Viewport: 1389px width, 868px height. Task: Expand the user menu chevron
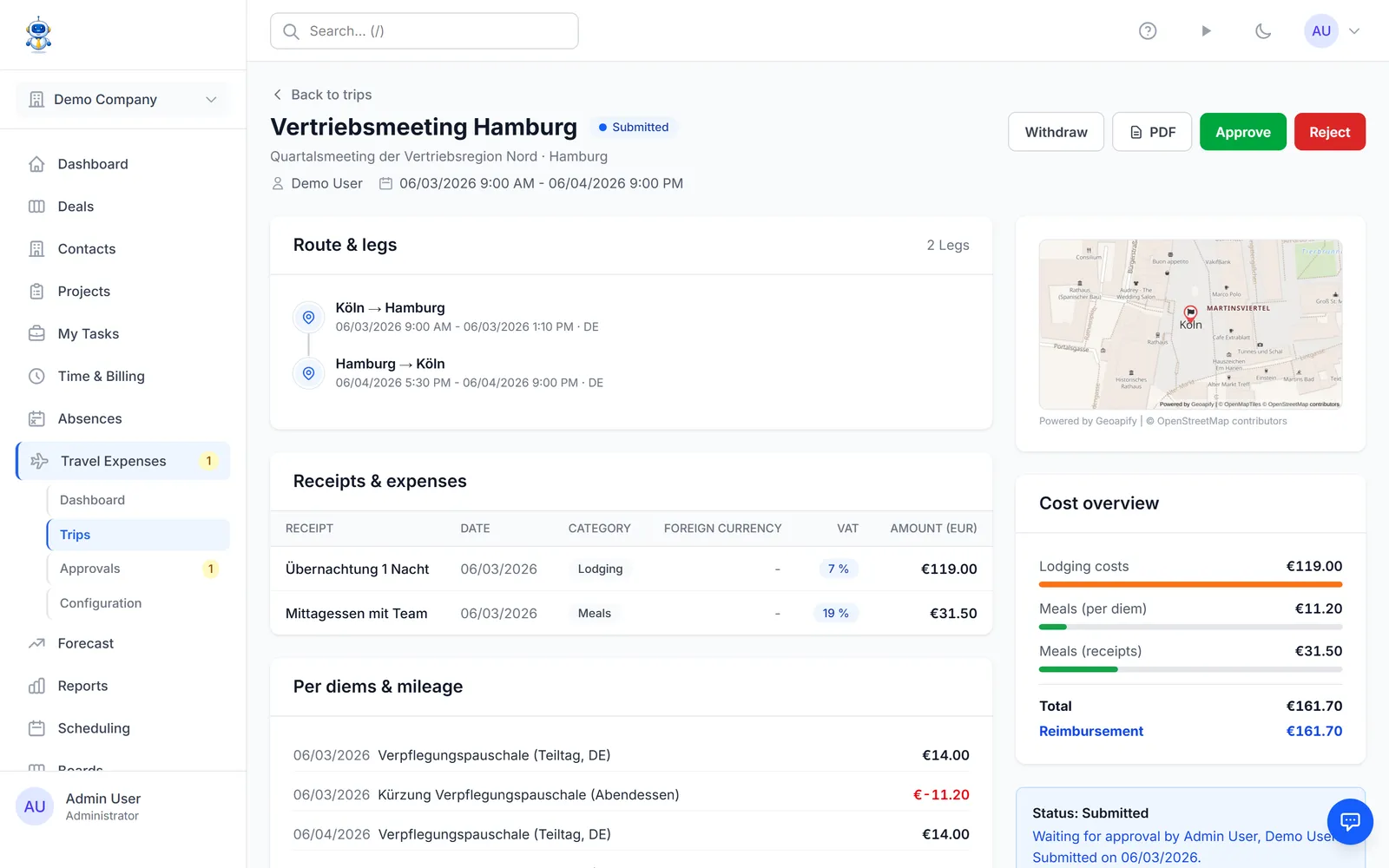(1354, 31)
